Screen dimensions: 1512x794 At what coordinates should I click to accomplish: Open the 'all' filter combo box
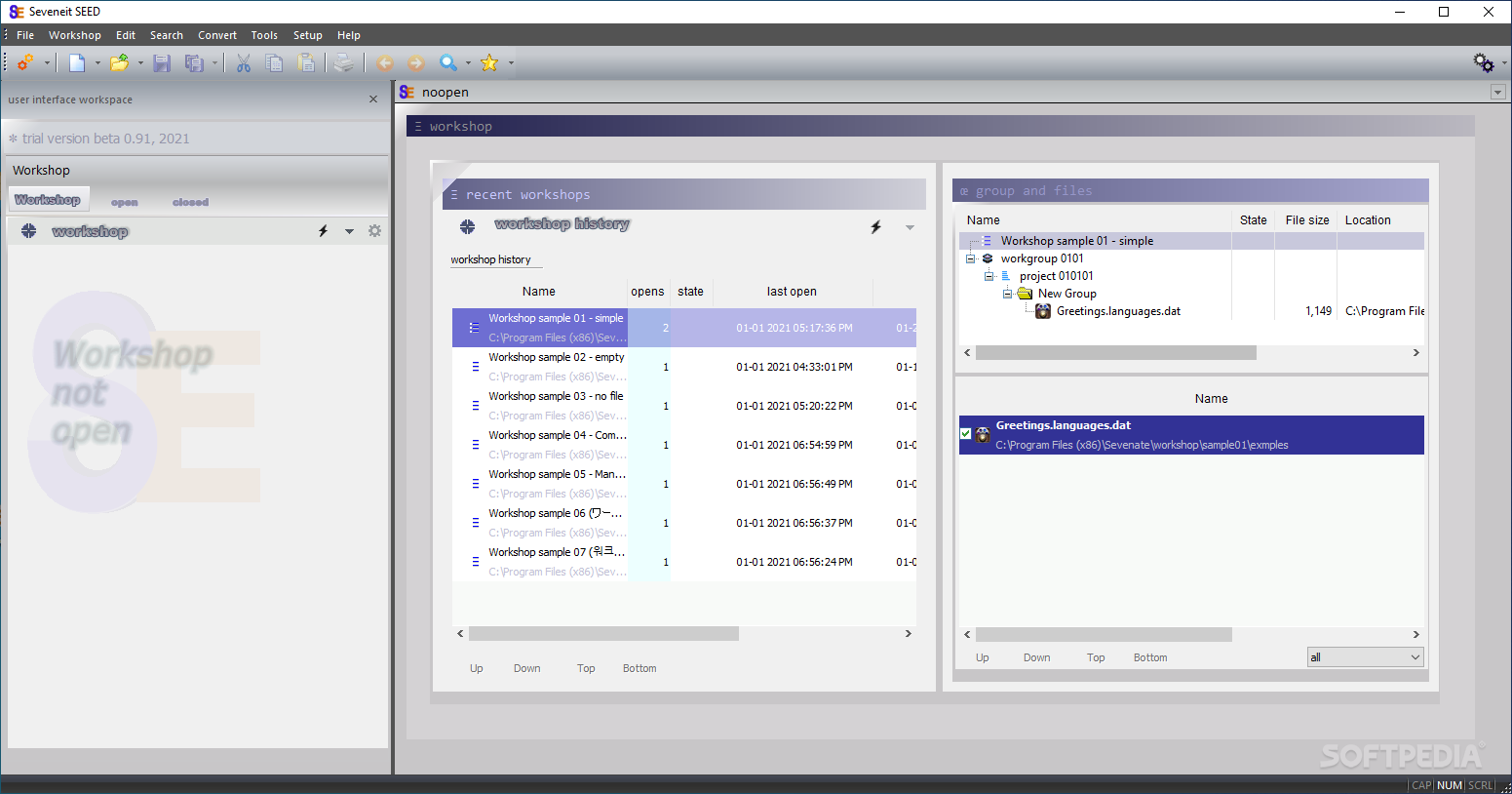coord(1365,657)
